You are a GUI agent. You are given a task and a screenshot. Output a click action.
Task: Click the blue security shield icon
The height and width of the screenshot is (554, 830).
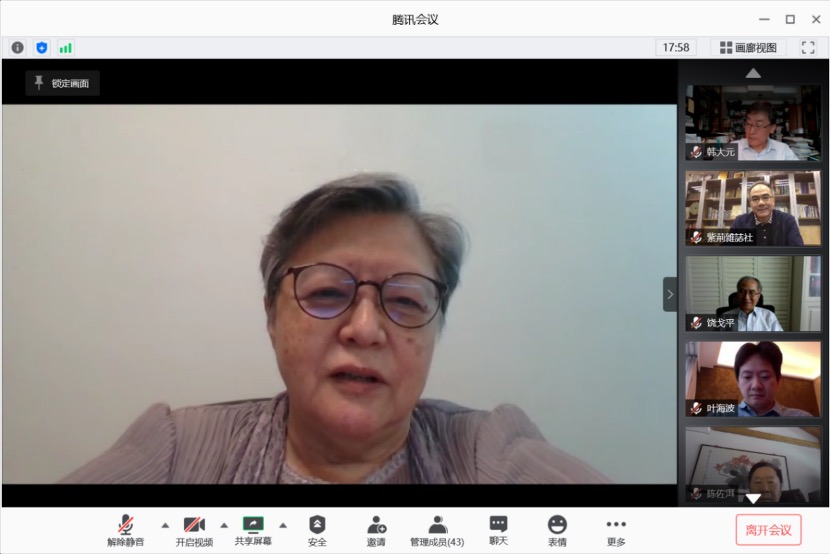42,47
